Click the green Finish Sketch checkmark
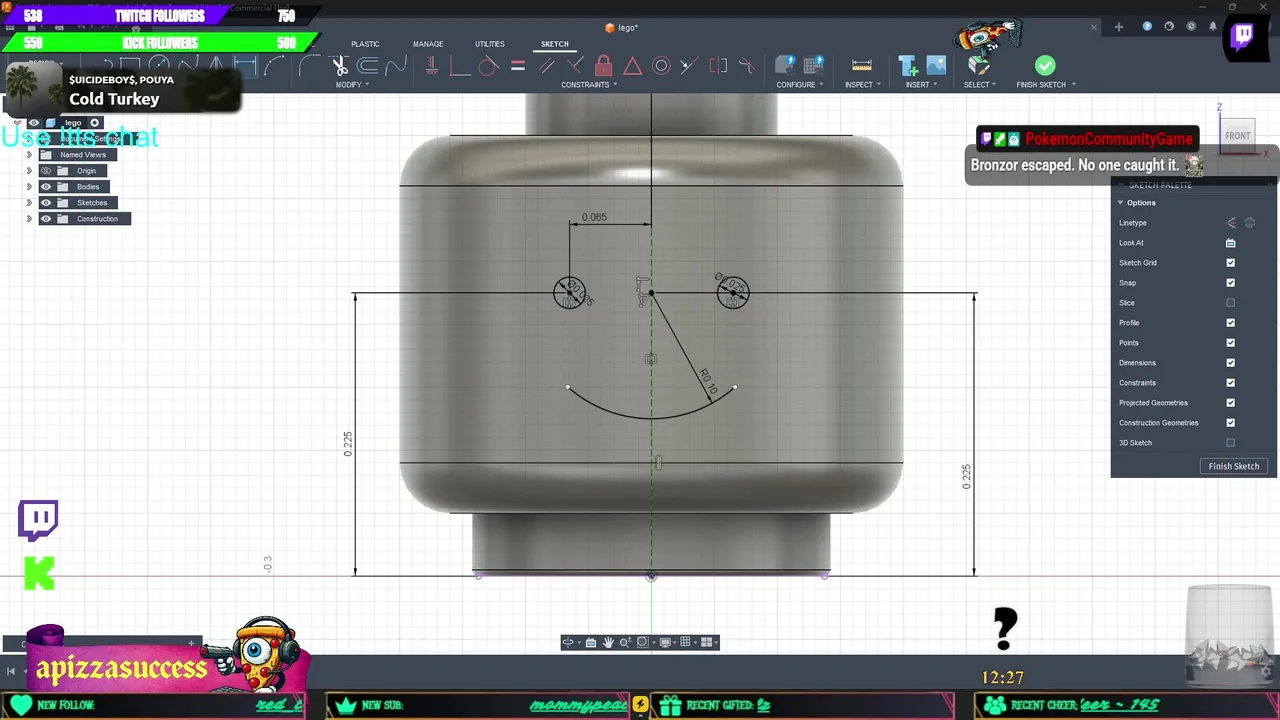This screenshot has width=1280, height=720. 1045,66
